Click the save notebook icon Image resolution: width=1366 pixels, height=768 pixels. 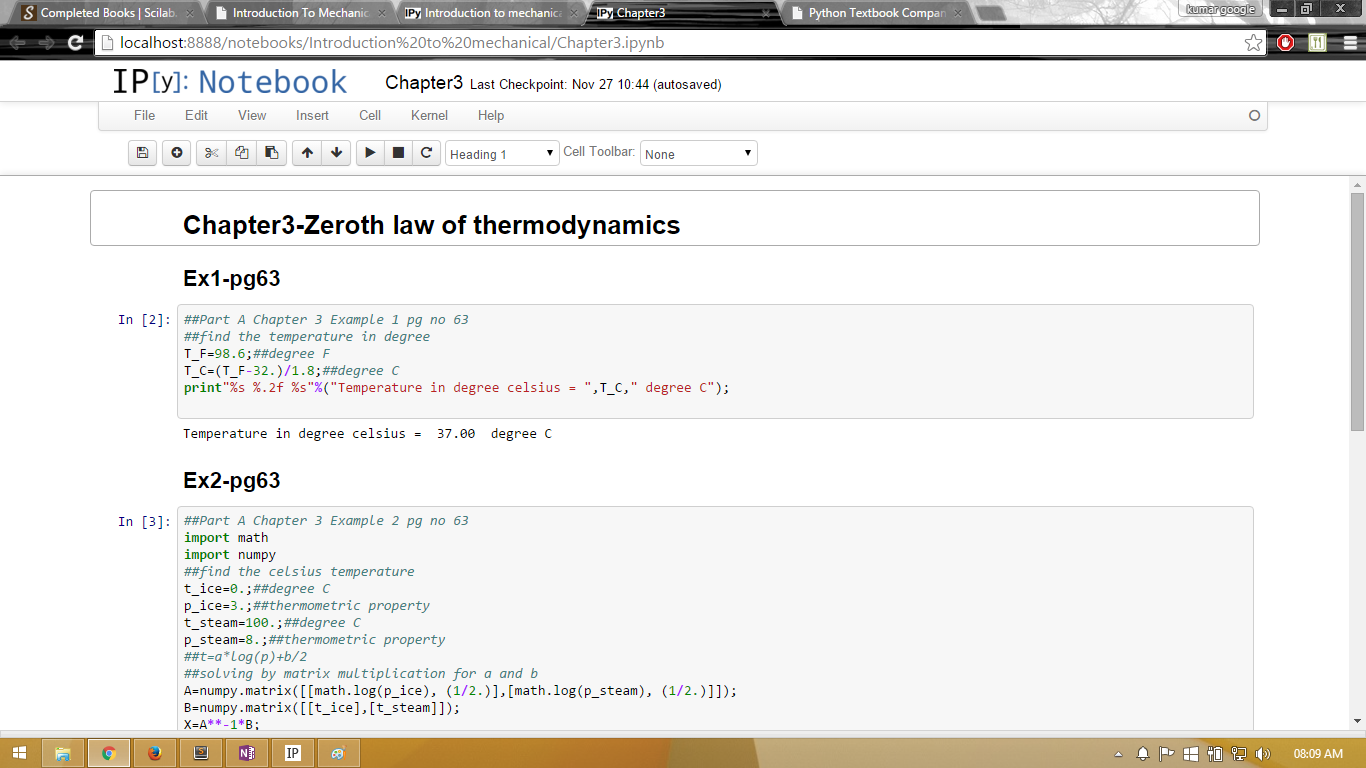coord(142,153)
